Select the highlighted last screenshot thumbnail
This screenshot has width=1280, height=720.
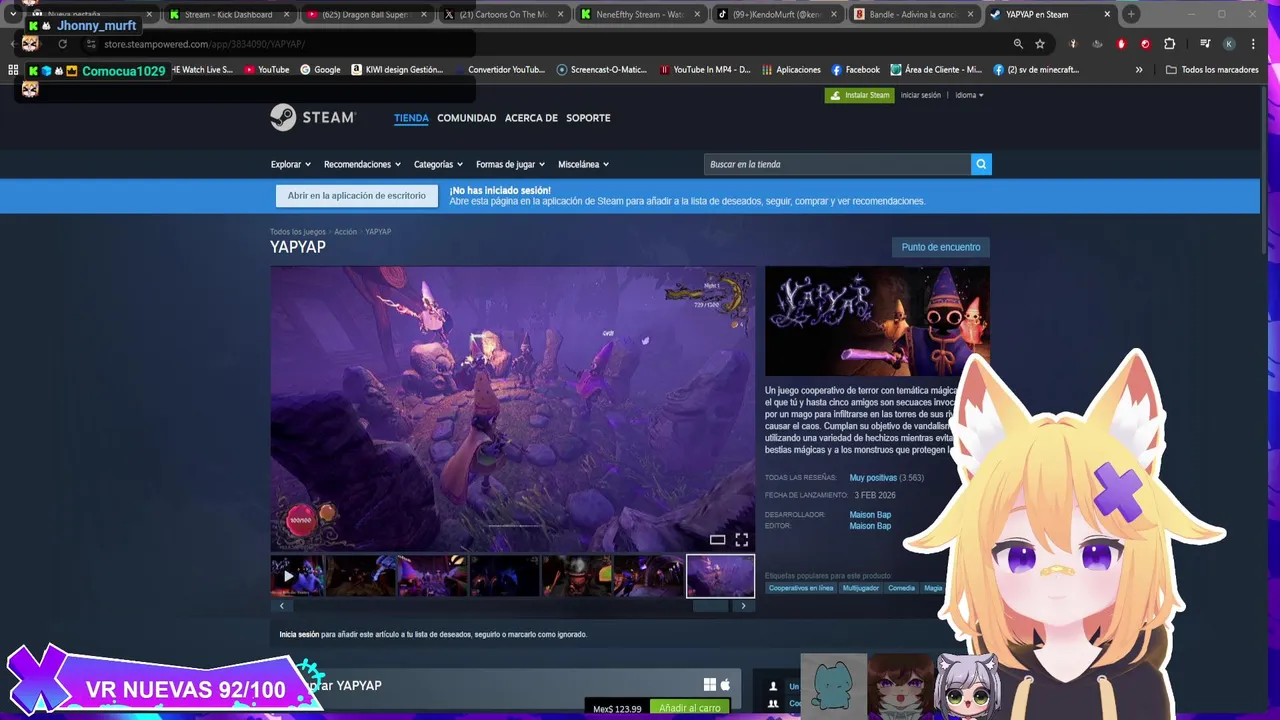(720, 576)
